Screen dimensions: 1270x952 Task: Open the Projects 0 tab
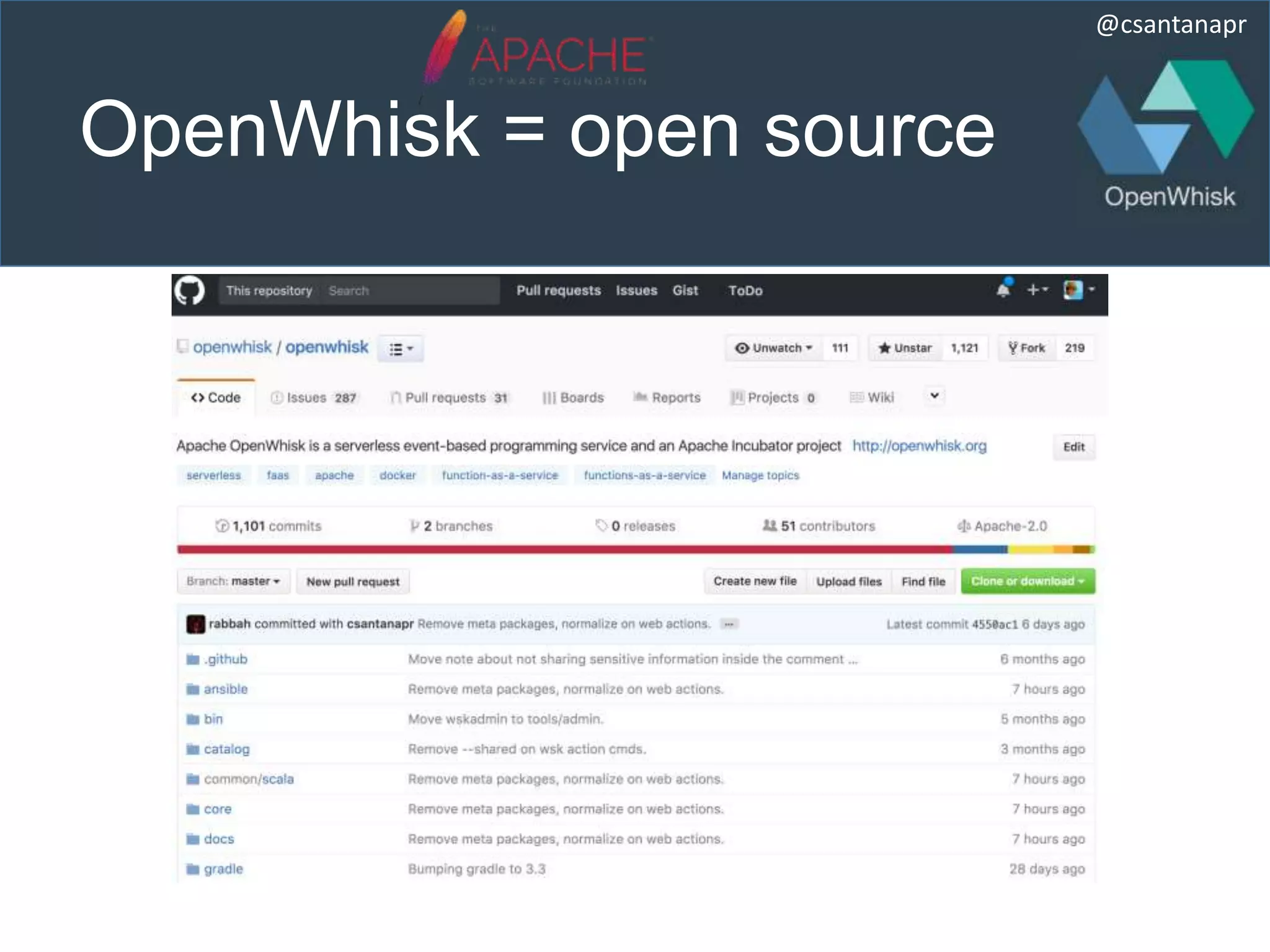(x=774, y=397)
